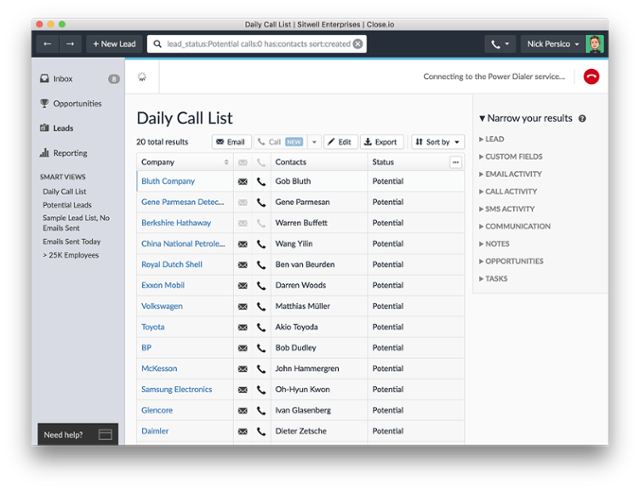The height and width of the screenshot is (490, 640).
Task: Expand the LEAD filter section
Action: pos(492,139)
